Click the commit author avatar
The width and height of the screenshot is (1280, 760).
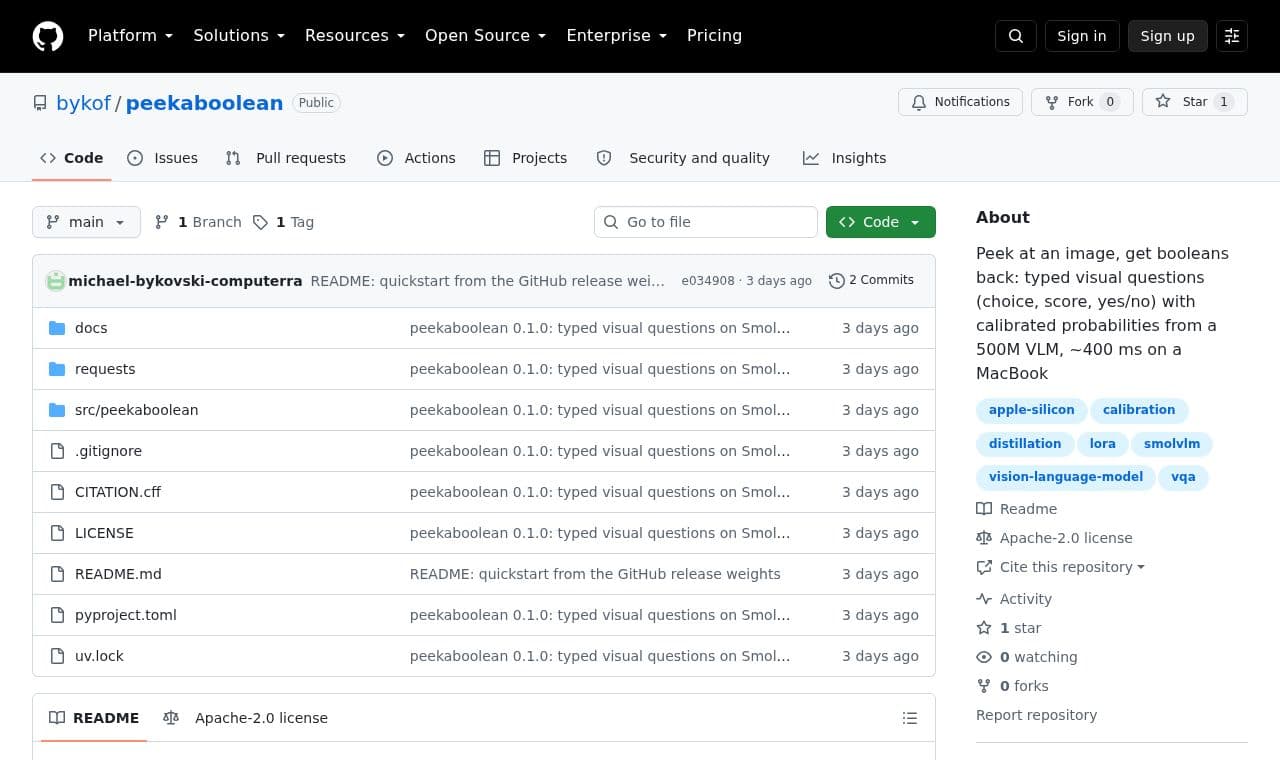[56, 281]
